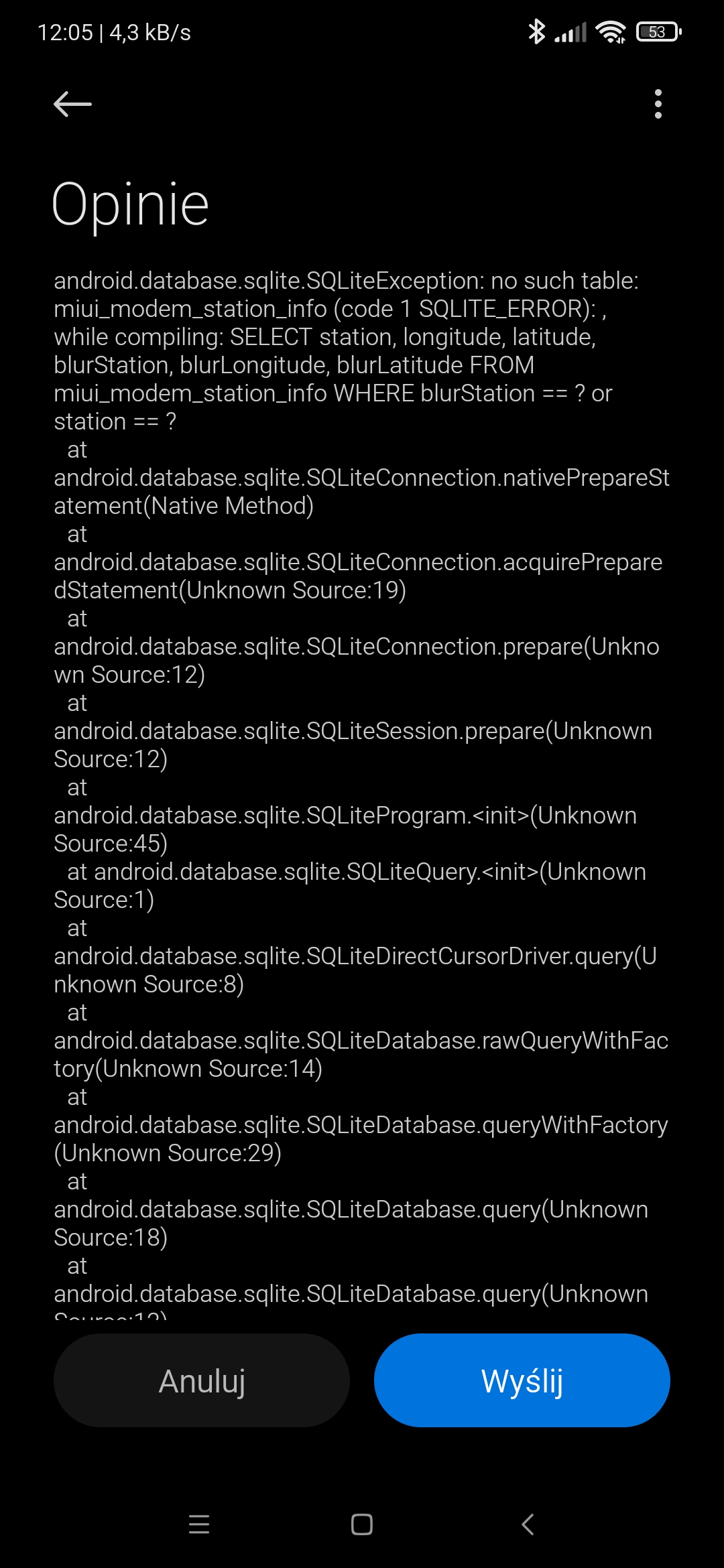This screenshot has height=1568, width=724.
Task: Tap the SQLiteSession.prepare stack trace line
Action: (353, 731)
